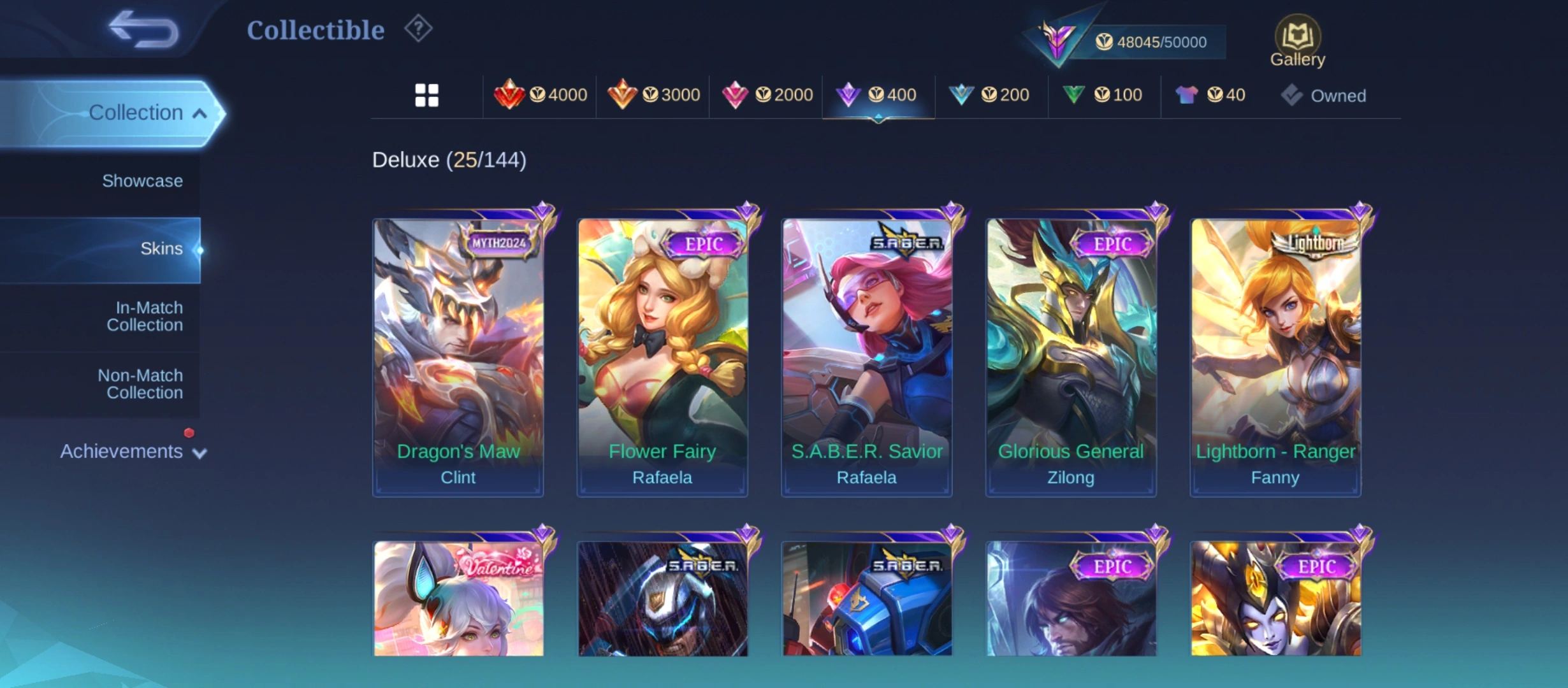This screenshot has height=688, width=1568.
Task: Open the Glorious General Zilong skin card
Action: pyautogui.click(x=1071, y=354)
